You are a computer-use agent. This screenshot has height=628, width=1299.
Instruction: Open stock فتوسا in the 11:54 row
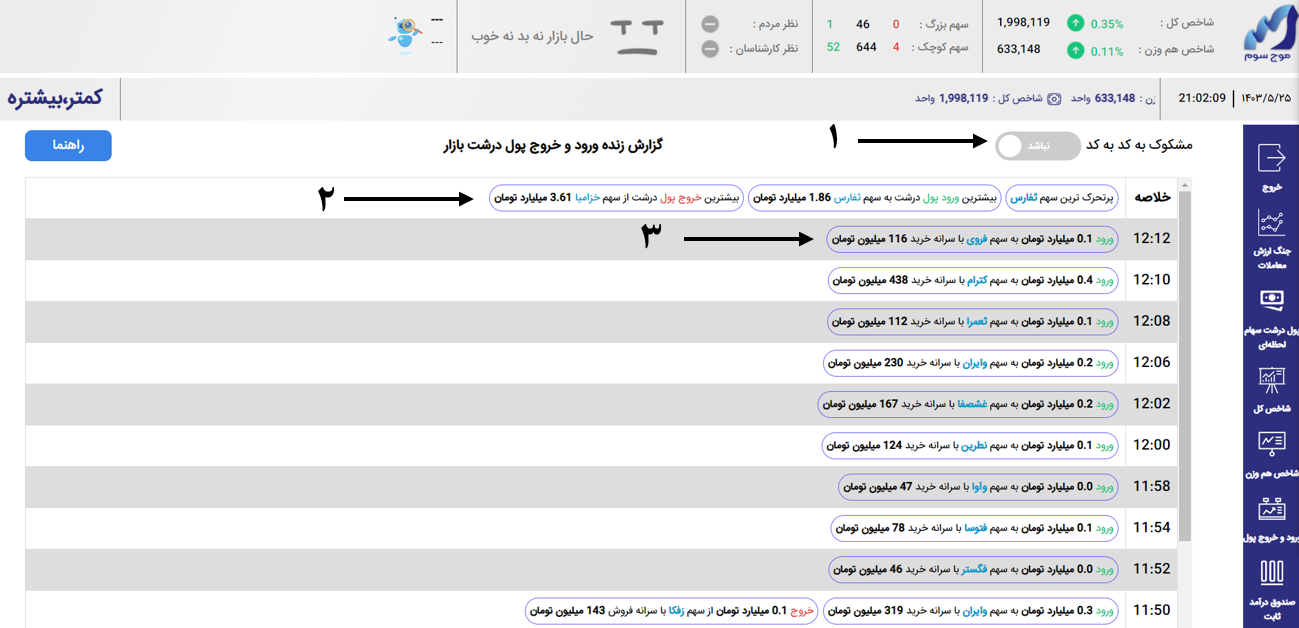click(x=975, y=527)
